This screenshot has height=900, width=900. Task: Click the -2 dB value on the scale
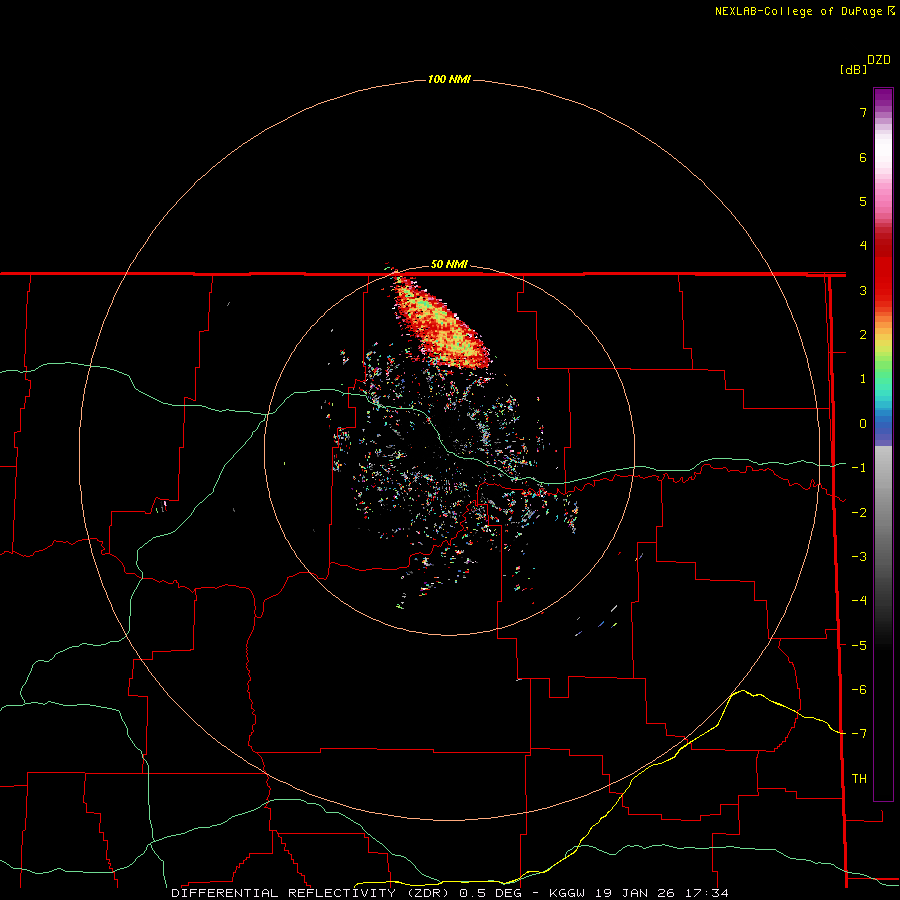[x=859, y=512]
